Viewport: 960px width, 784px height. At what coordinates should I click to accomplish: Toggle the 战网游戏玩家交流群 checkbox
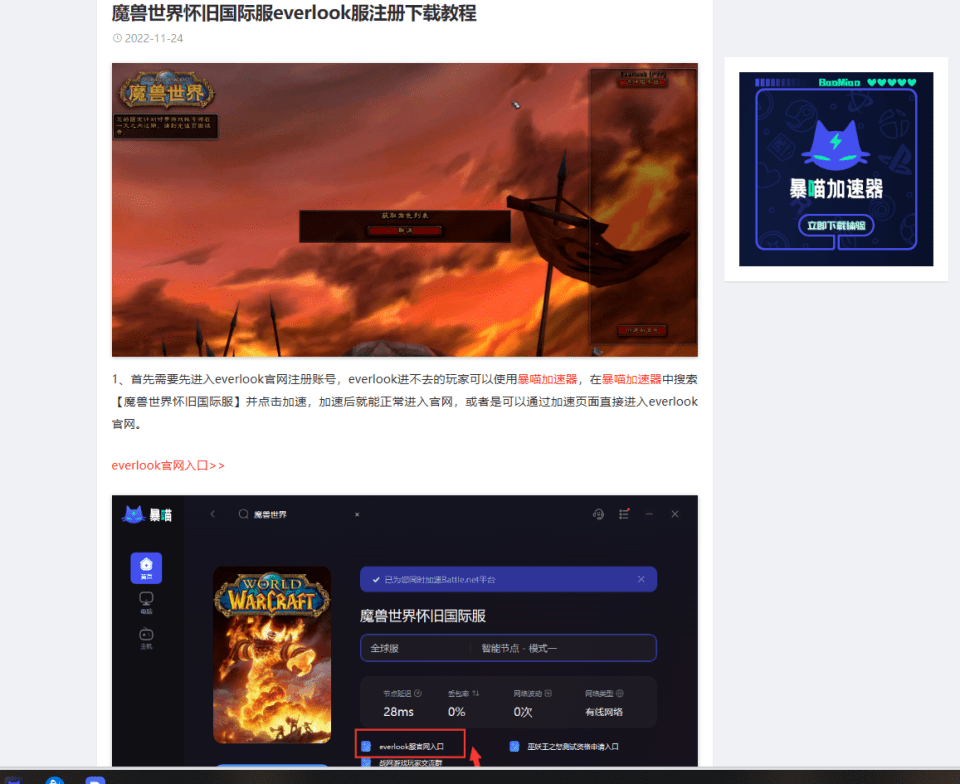click(365, 764)
